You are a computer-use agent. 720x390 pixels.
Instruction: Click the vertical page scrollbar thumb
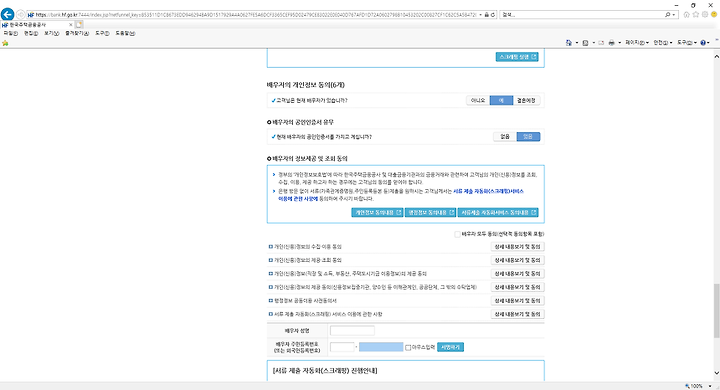pyautogui.click(x=716, y=311)
